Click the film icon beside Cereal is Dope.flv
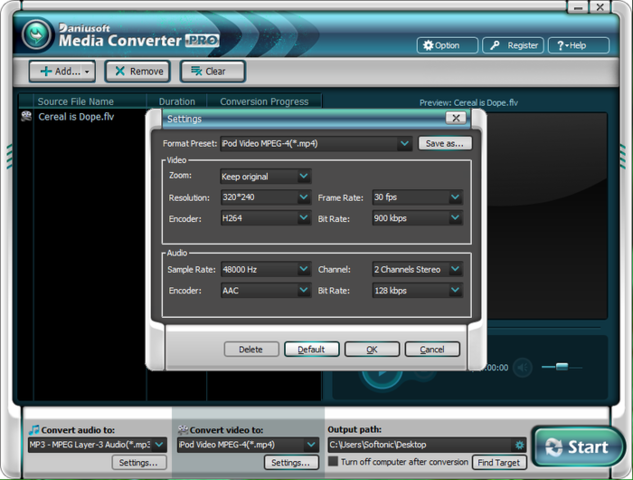Image resolution: width=633 pixels, height=480 pixels. tap(26, 117)
